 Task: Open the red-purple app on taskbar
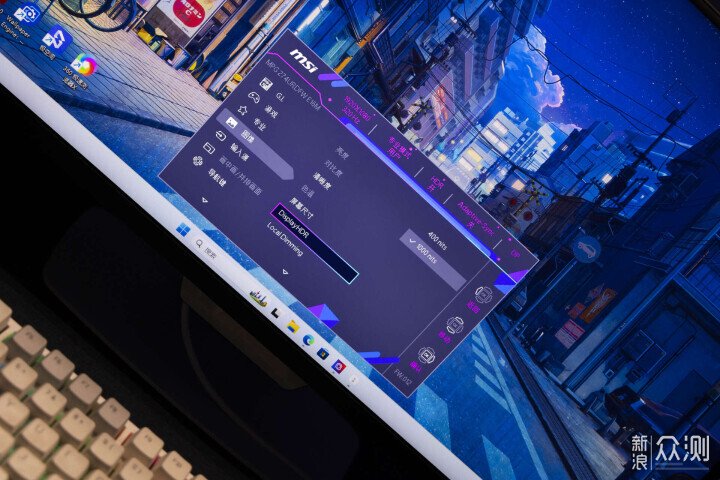(x=338, y=366)
